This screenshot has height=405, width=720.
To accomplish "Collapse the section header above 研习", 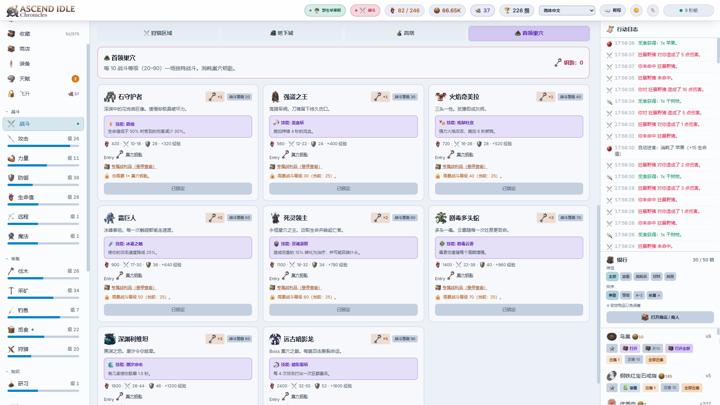I will click(x=13, y=371).
